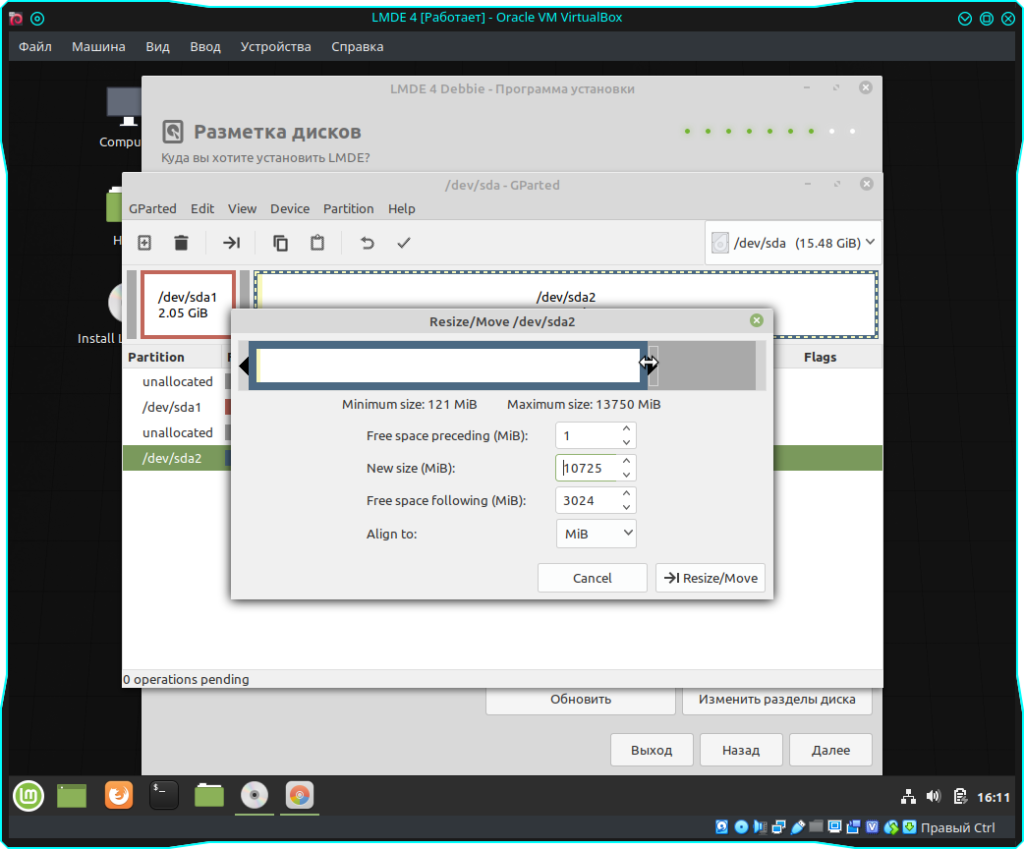Click the Copy partition icon
Image resolution: width=1024 pixels, height=849 pixels.
tap(281, 243)
